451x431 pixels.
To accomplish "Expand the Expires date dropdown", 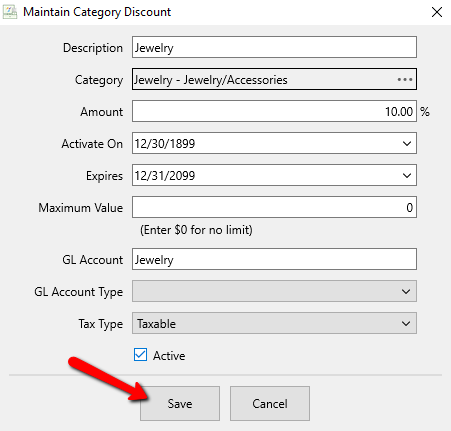I will tap(407, 176).
